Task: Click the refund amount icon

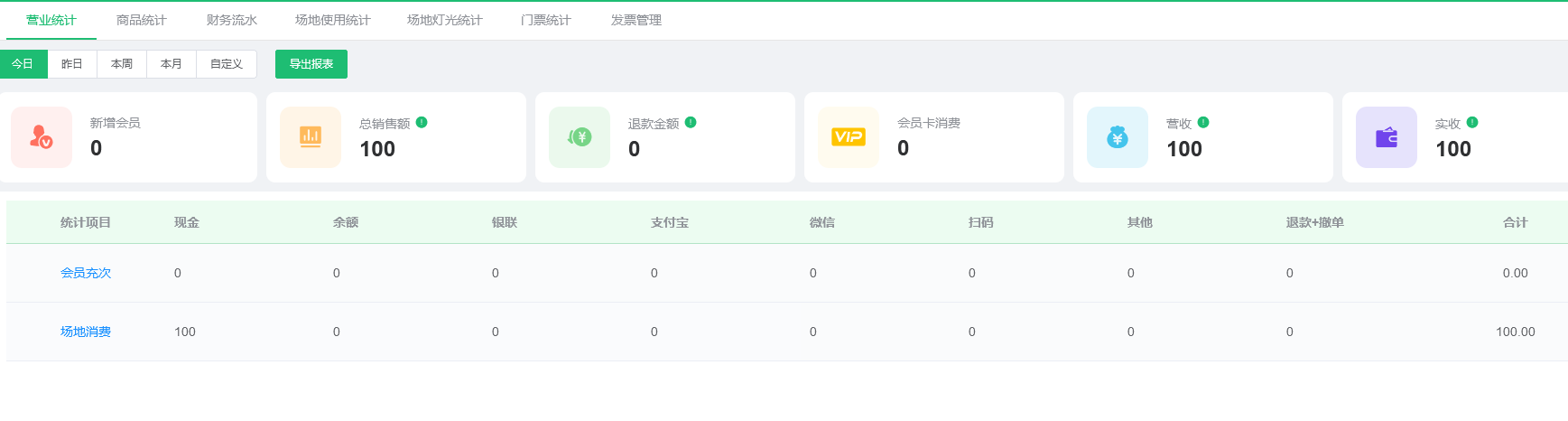Action: click(580, 137)
